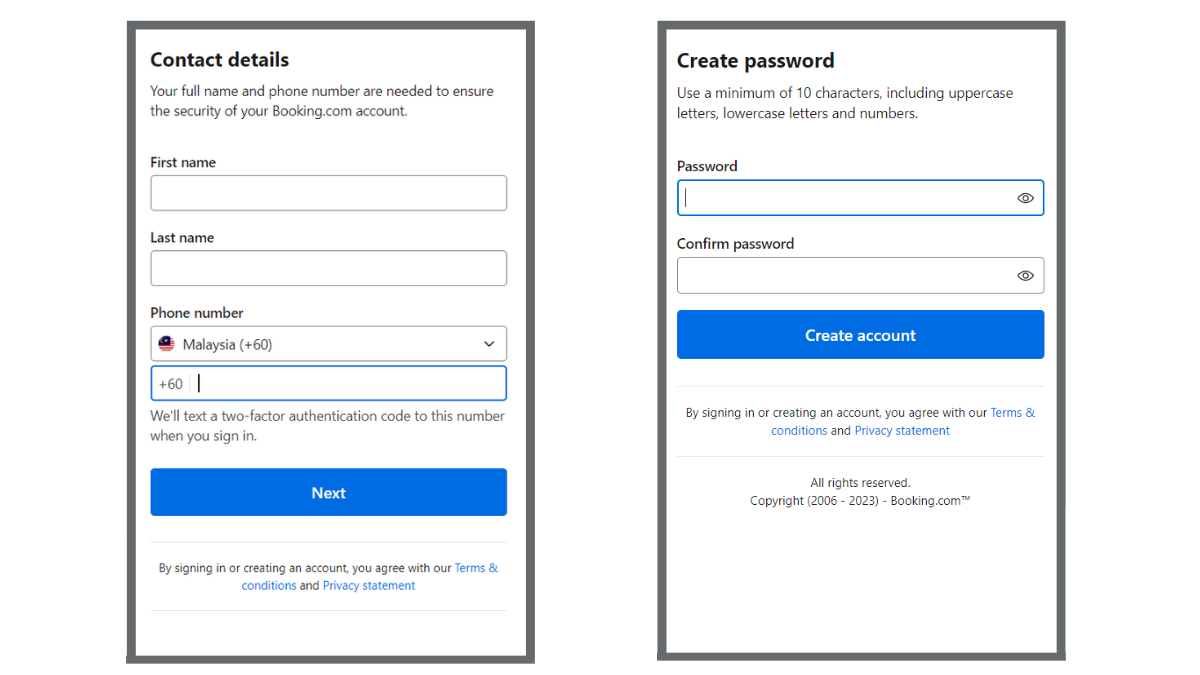Image resolution: width=1200 pixels, height=675 pixels.
Task: Open Privacy statement on the Create password panel
Action: [901, 430]
